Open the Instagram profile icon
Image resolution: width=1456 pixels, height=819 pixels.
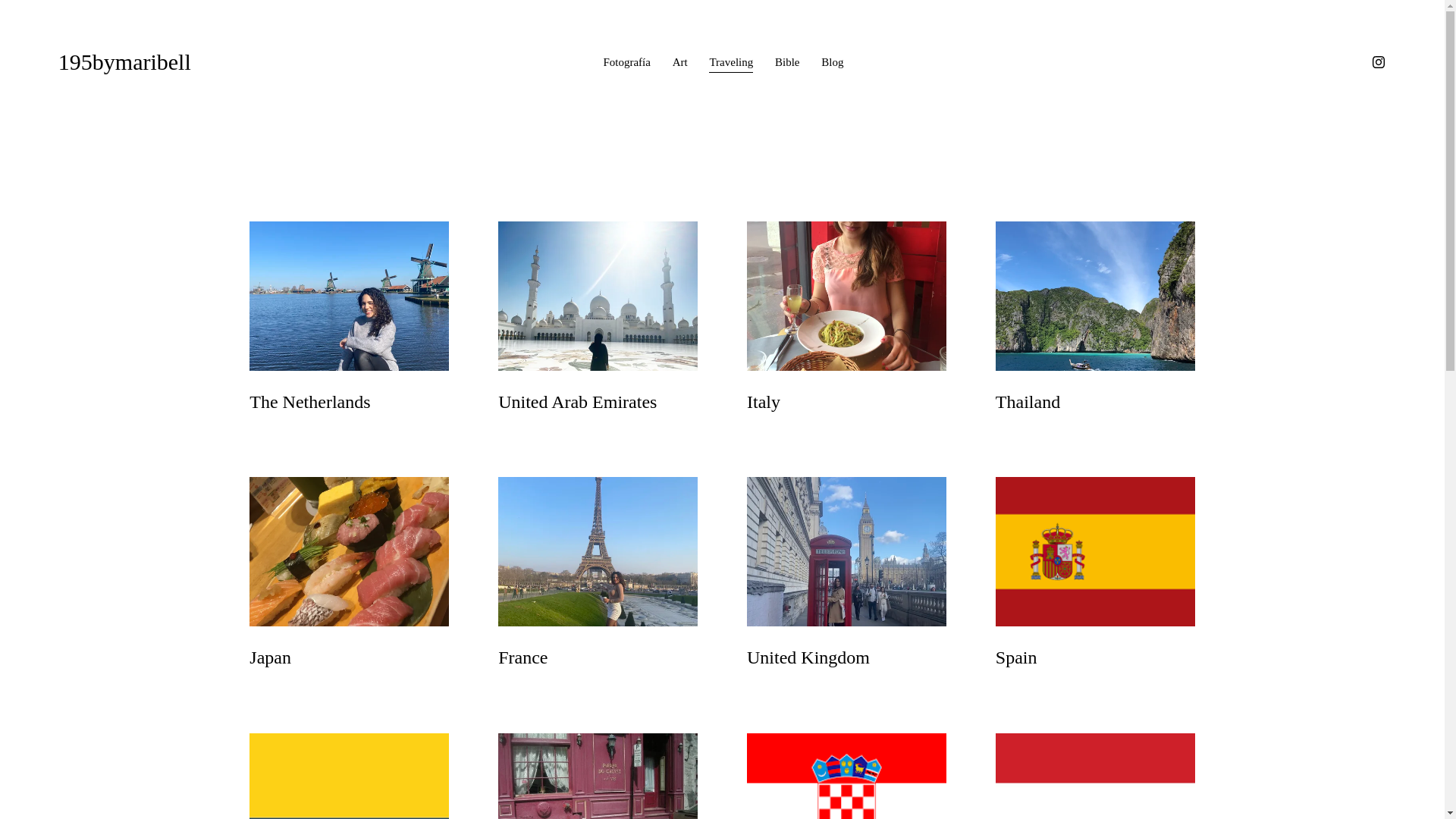[1378, 62]
